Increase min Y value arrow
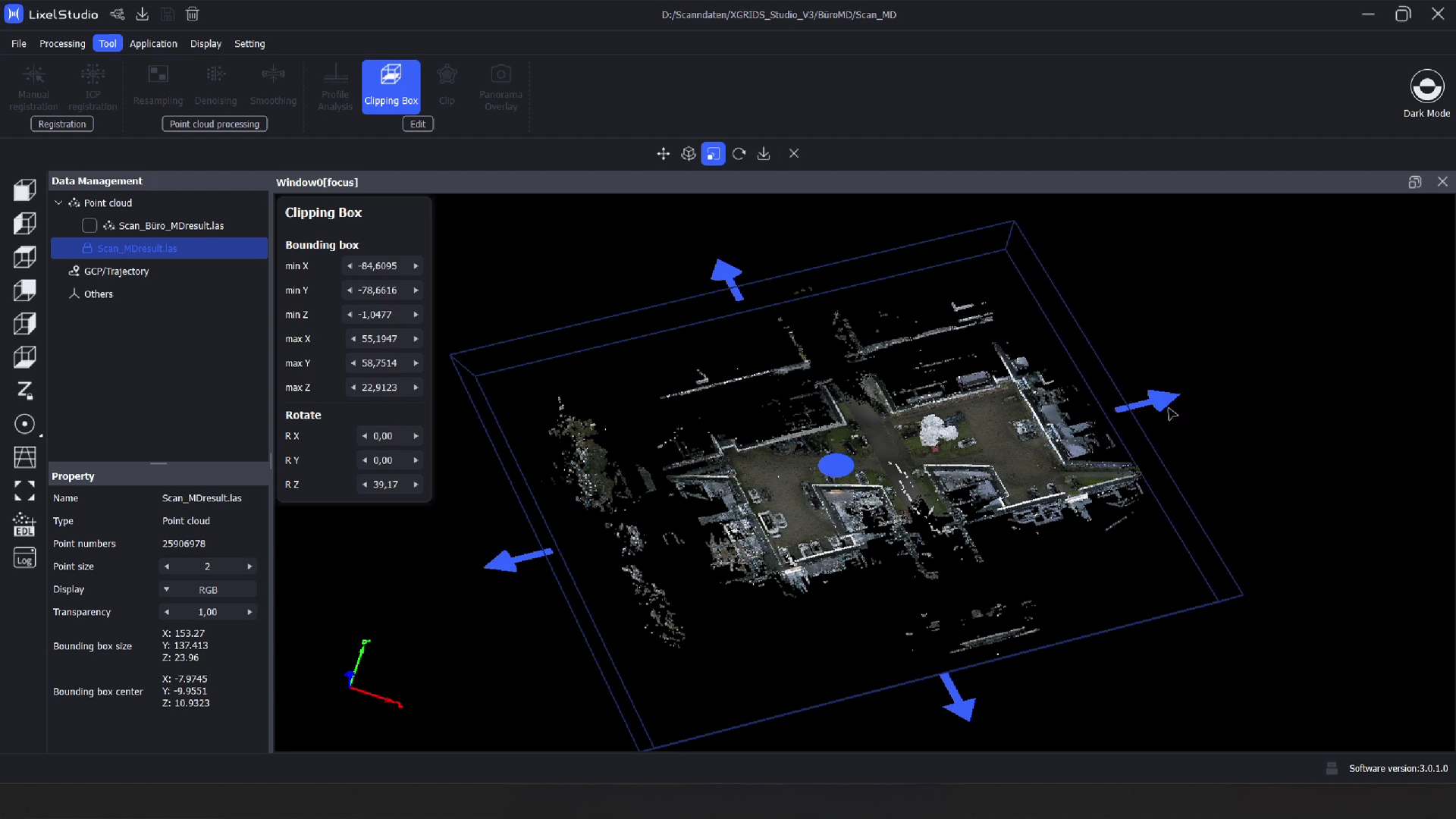The height and width of the screenshot is (819, 1456). pos(416,290)
